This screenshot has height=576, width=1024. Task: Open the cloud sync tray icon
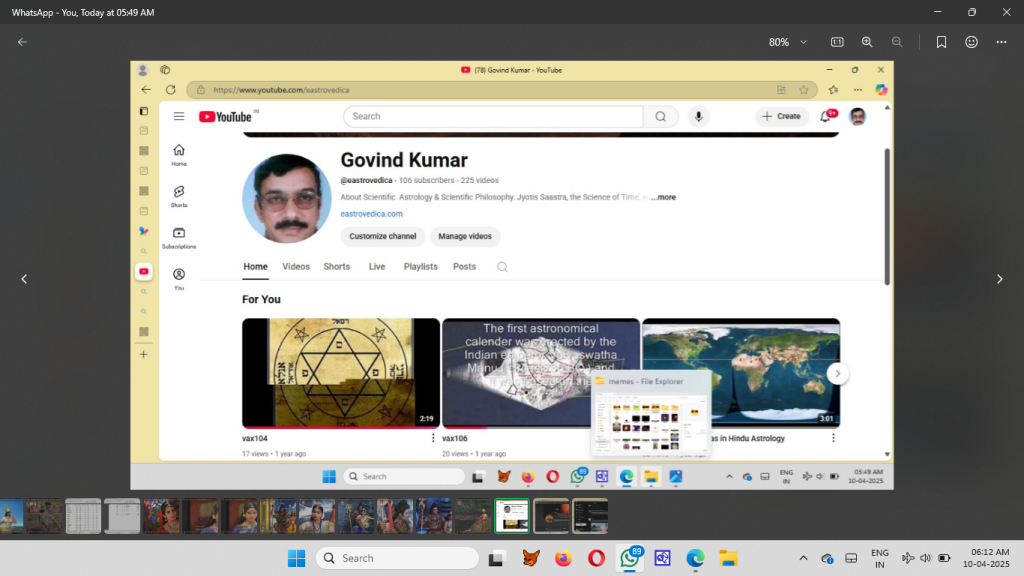(827, 558)
